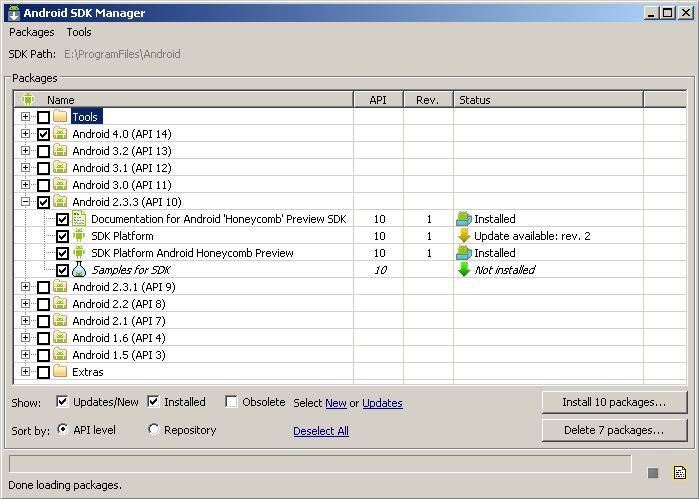Check the Tools package checkbox
The image size is (699, 499).
(43, 117)
